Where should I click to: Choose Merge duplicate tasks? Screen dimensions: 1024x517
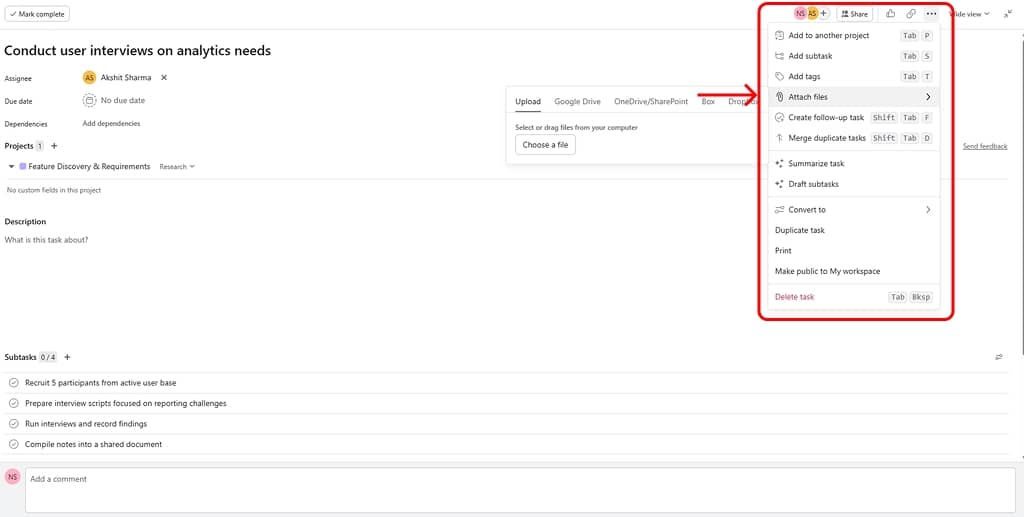(854, 138)
